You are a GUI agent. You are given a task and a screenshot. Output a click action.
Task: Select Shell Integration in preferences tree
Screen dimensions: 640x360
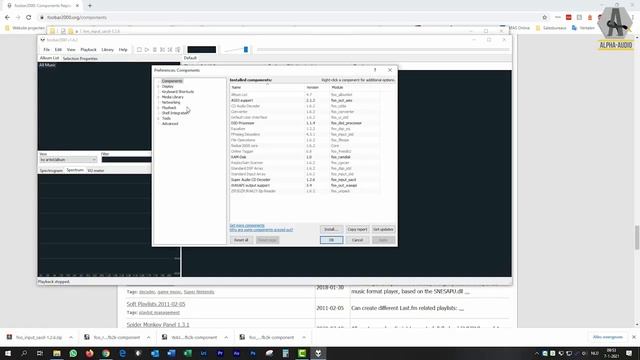(175, 113)
